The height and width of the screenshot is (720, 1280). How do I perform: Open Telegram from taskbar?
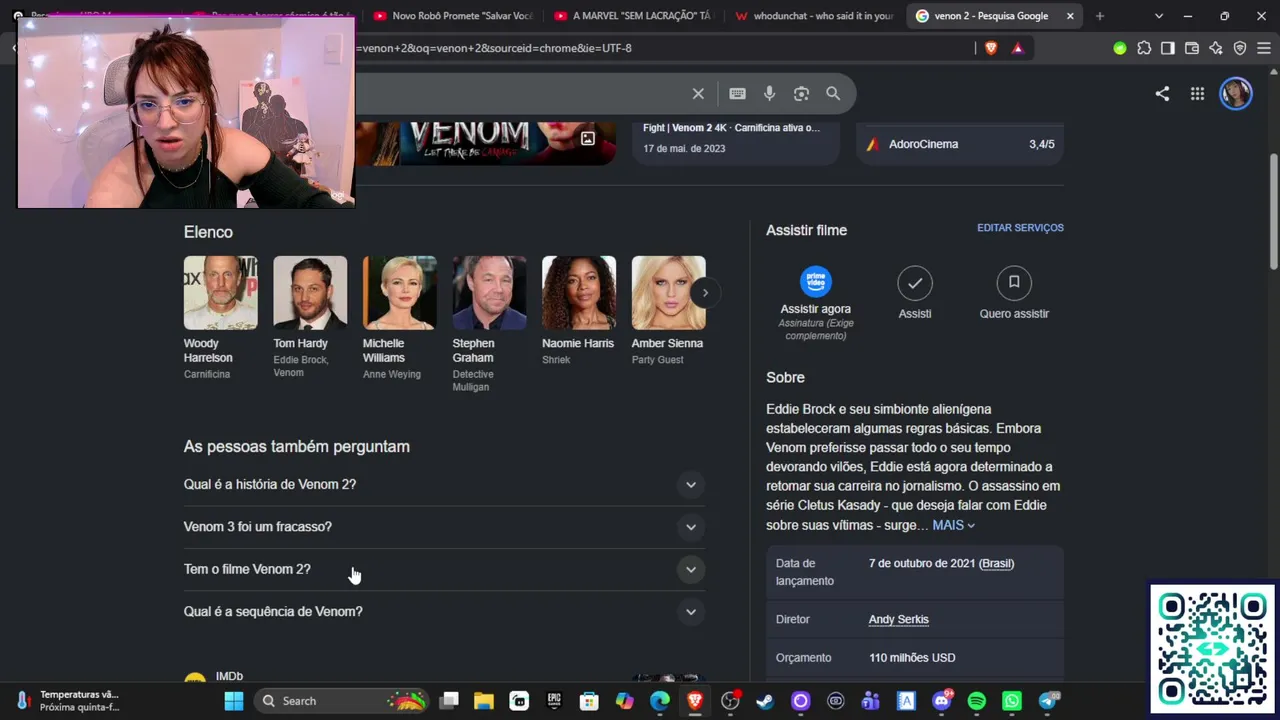(x=1048, y=701)
